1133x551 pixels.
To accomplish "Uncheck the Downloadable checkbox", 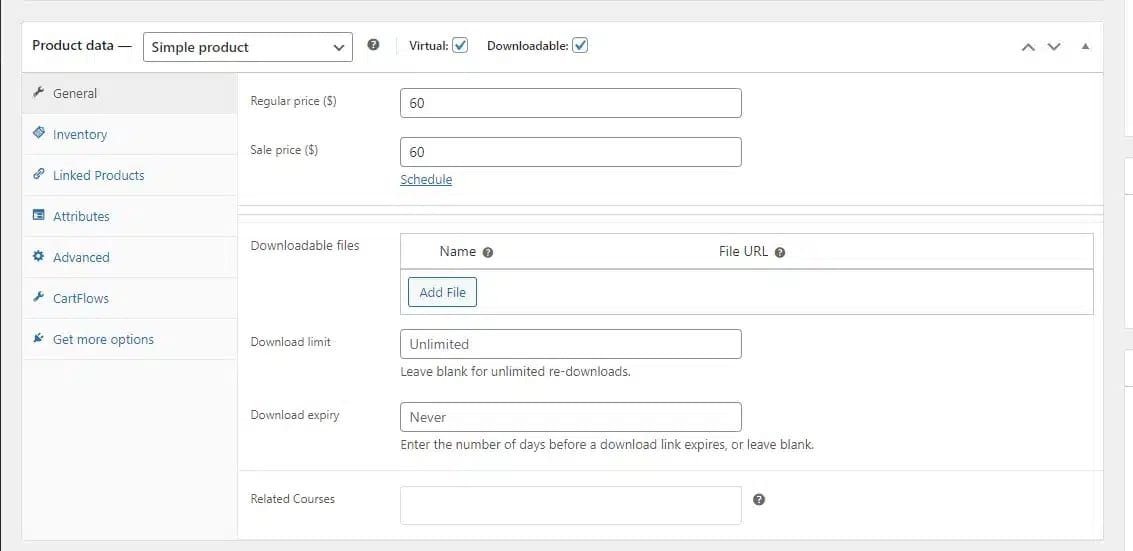I will tap(580, 45).
